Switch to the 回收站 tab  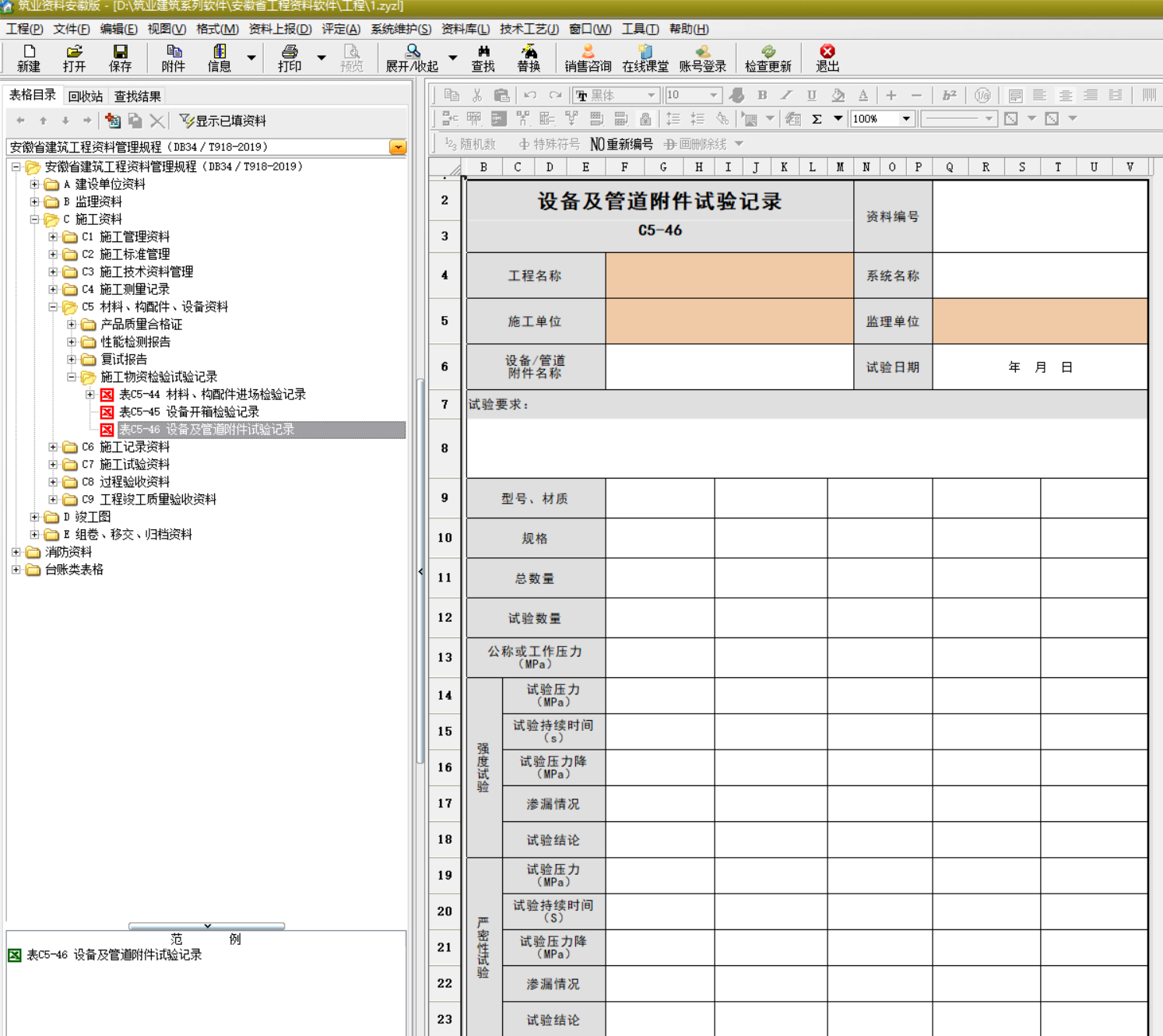[85, 97]
